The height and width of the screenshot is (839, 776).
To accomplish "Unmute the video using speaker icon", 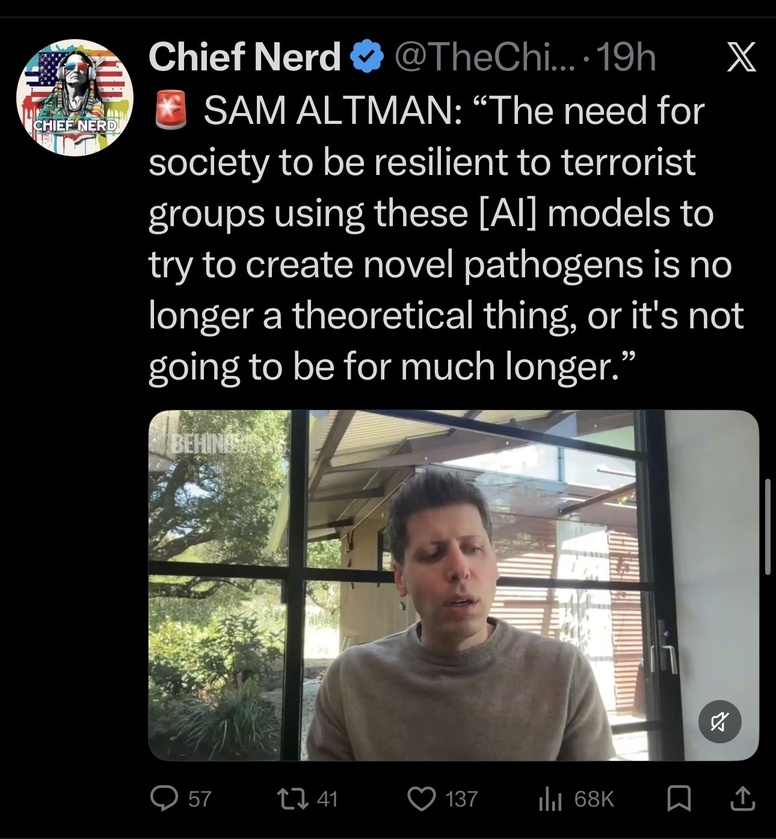I will click(x=719, y=719).
